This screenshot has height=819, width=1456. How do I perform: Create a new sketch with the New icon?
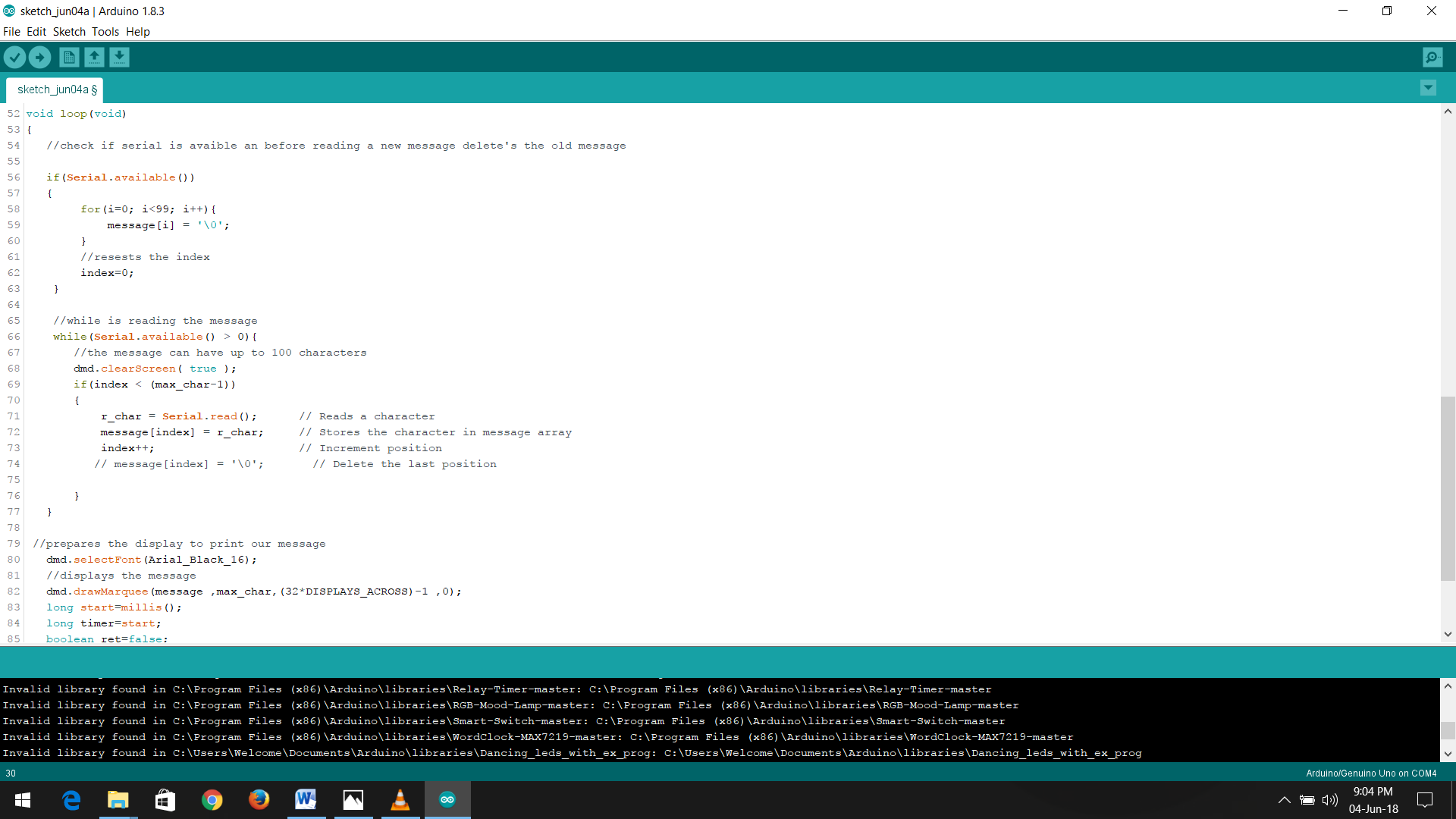68,57
